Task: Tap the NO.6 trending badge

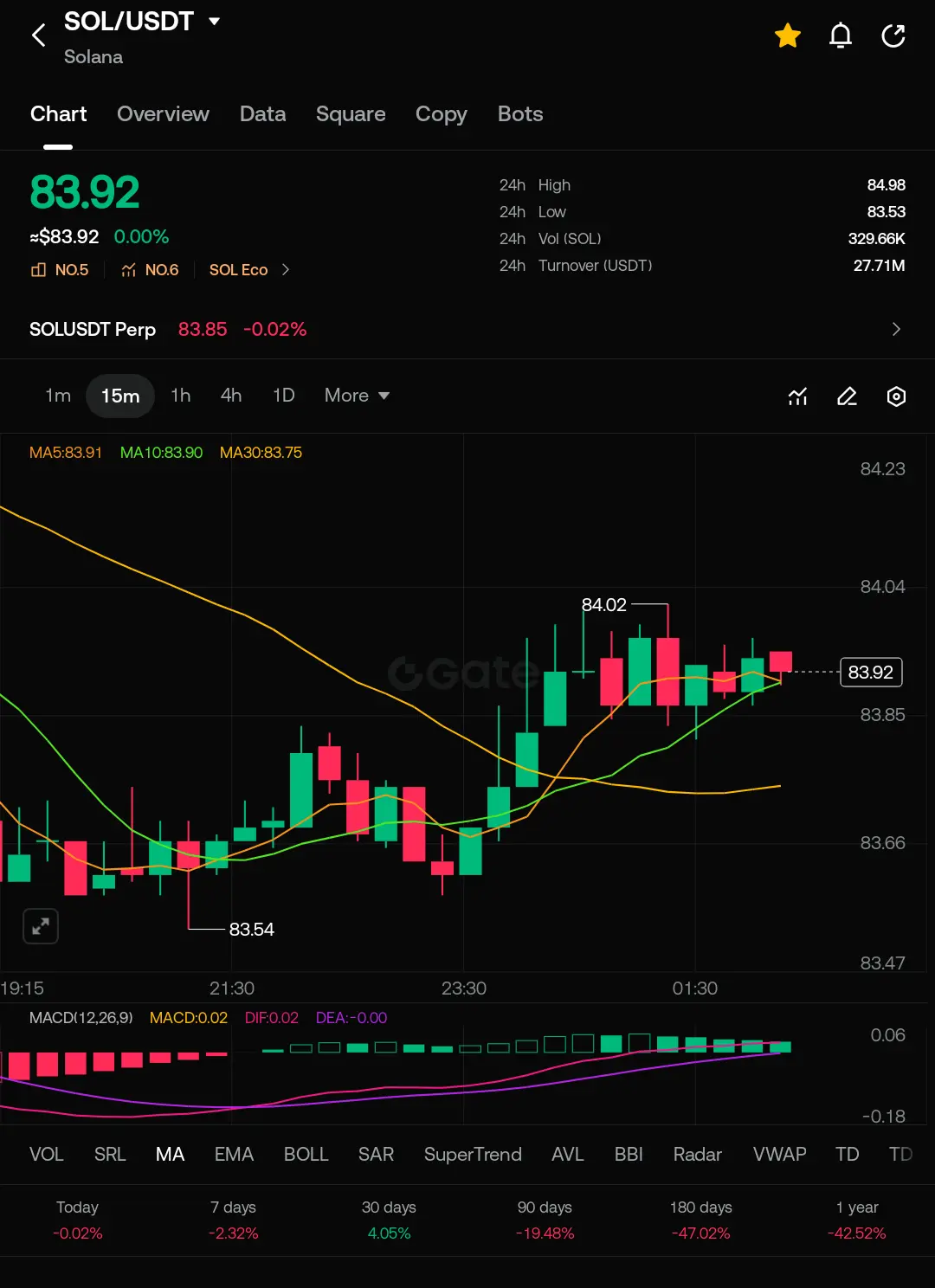Action: 150,270
